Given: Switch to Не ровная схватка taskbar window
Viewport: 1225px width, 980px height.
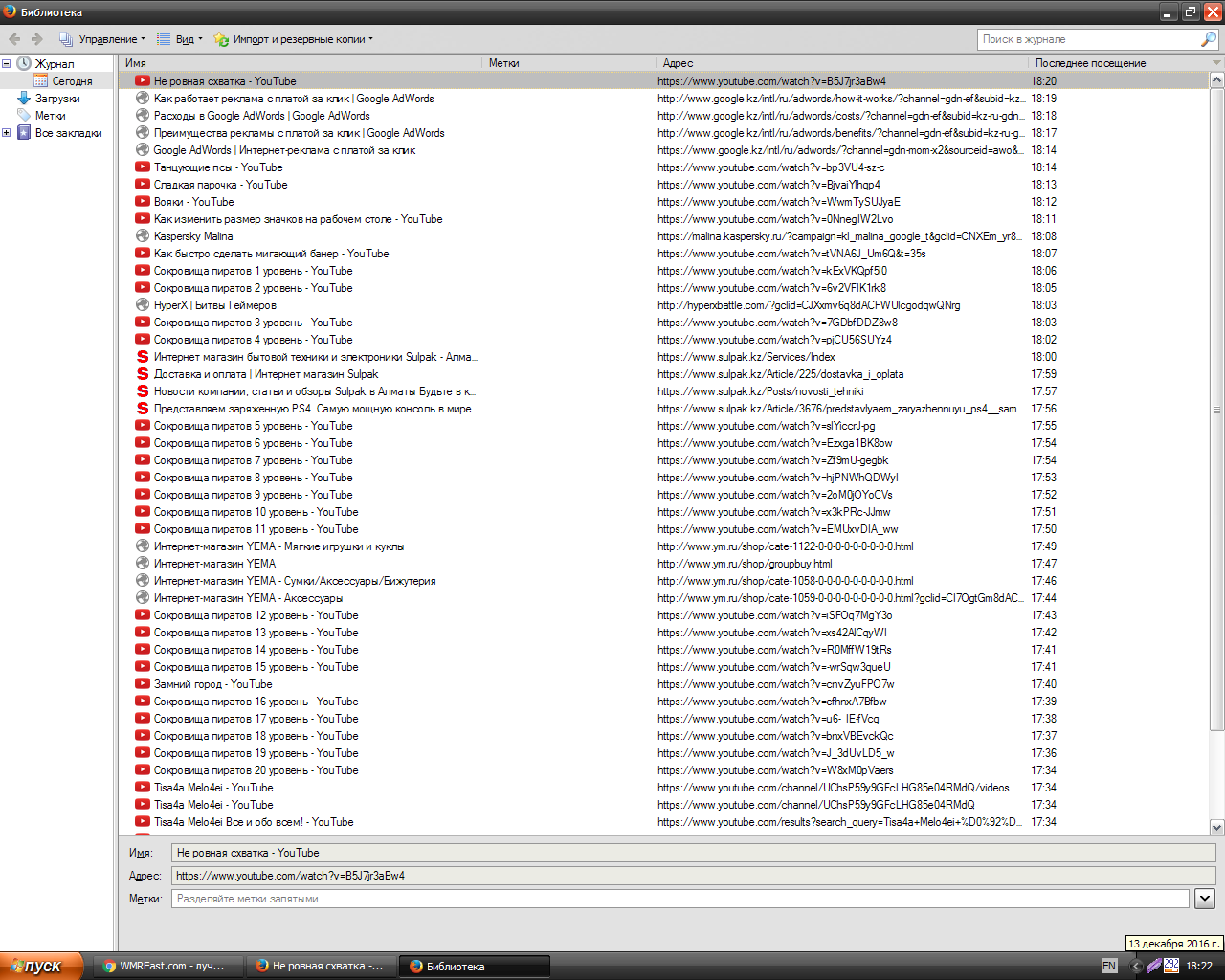Looking at the screenshot, I should coord(321,967).
